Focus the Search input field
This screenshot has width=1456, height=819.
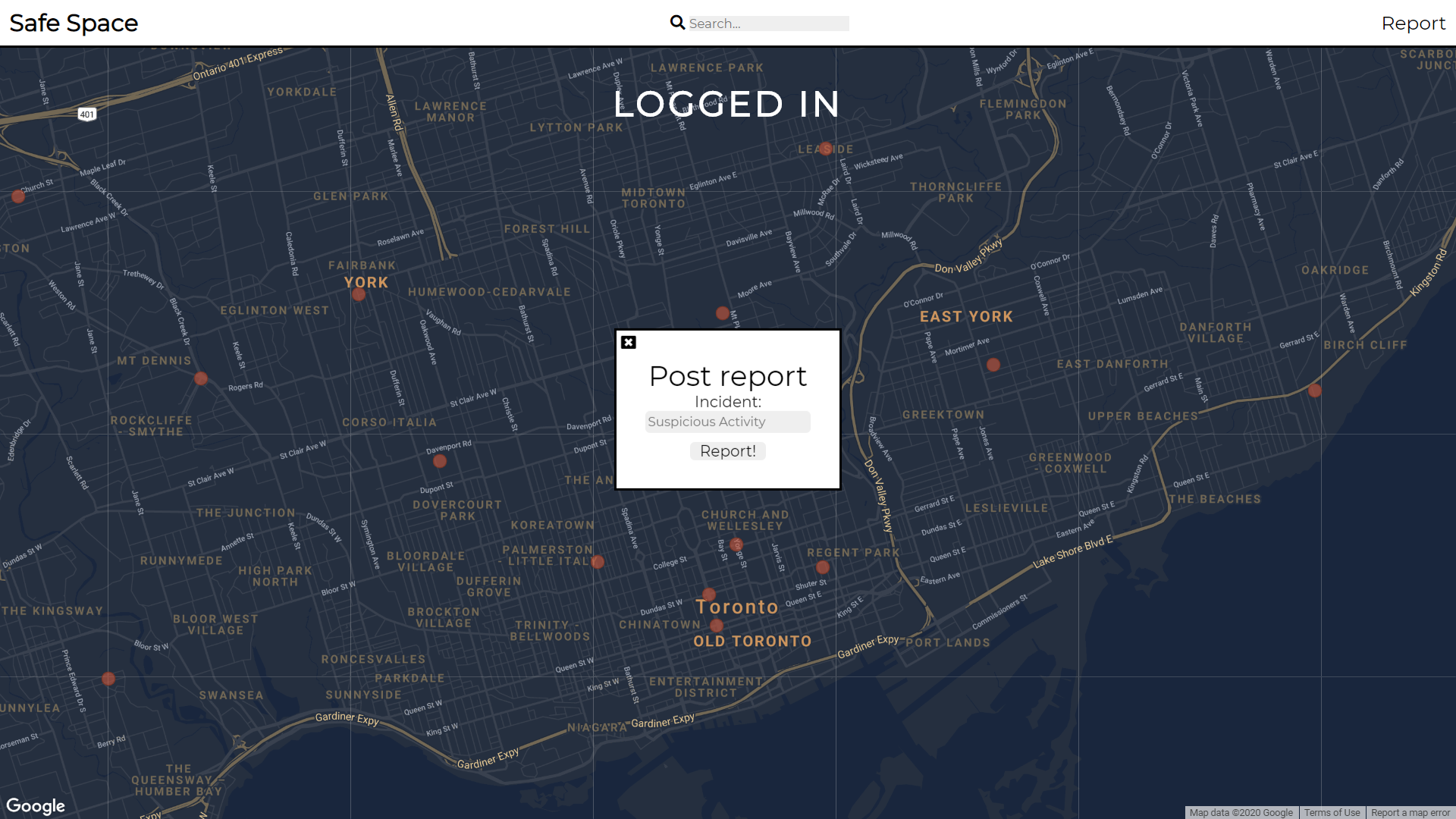tap(767, 24)
